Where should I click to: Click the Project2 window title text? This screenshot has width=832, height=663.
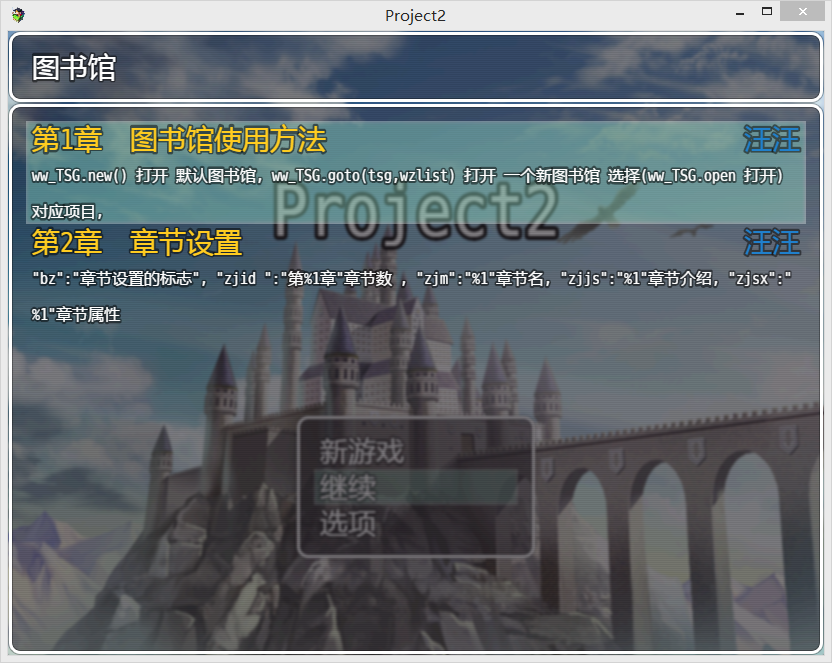click(x=415, y=16)
